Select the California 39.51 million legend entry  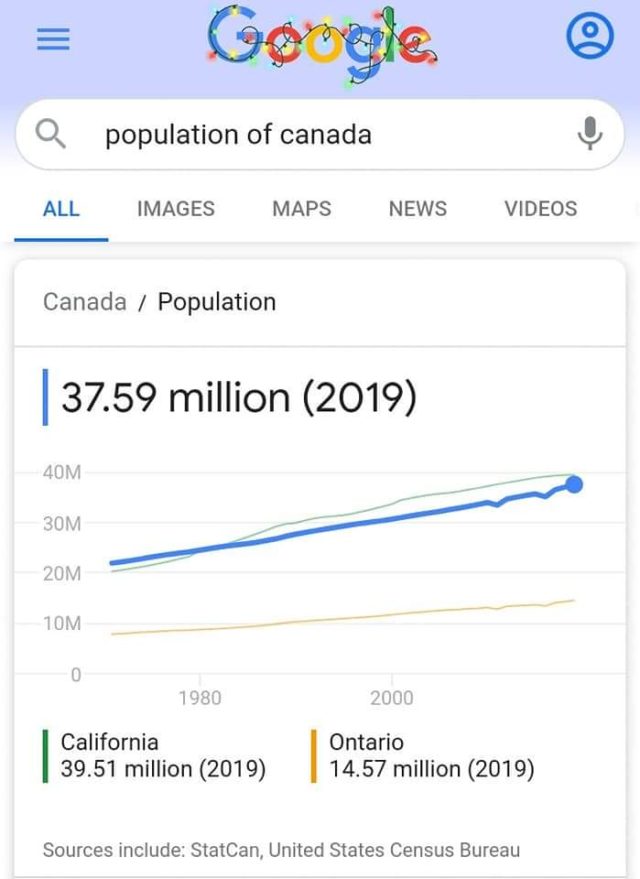163,755
